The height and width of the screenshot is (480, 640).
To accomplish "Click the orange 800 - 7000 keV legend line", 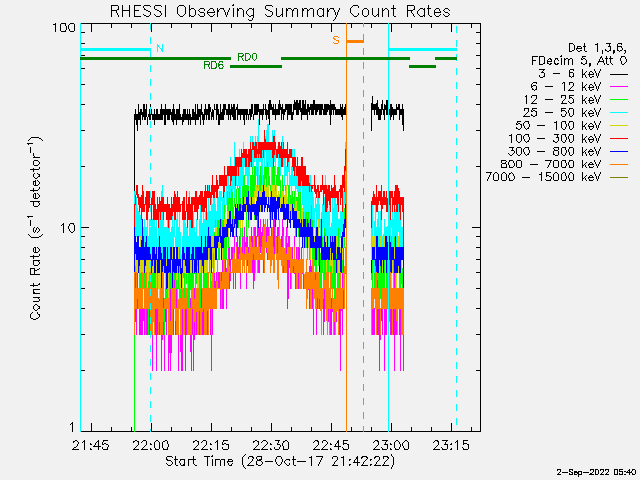I will (619, 164).
